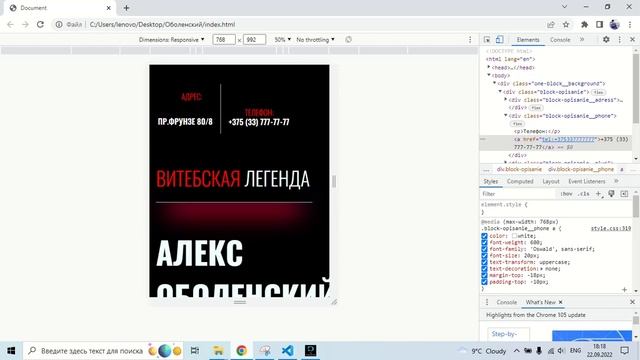Screen dimensions: 640x360
Task: Collapse the block-opisanie__phone div node
Action: pos(505,116)
